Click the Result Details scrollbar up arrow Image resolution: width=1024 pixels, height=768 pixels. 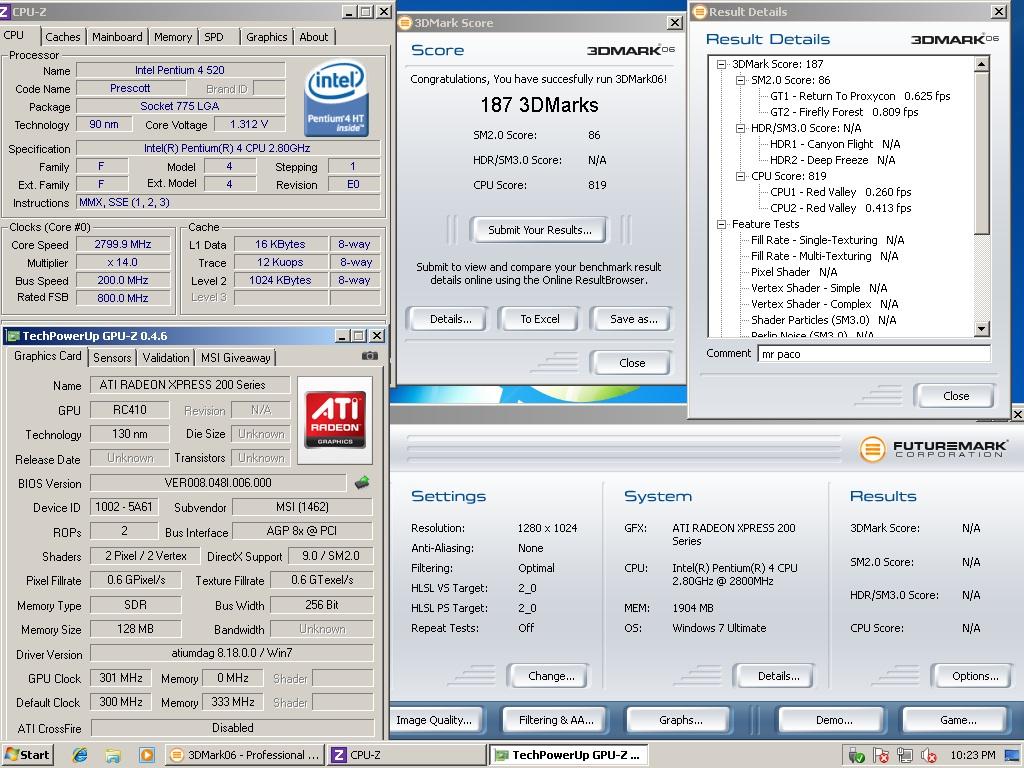tap(981, 64)
